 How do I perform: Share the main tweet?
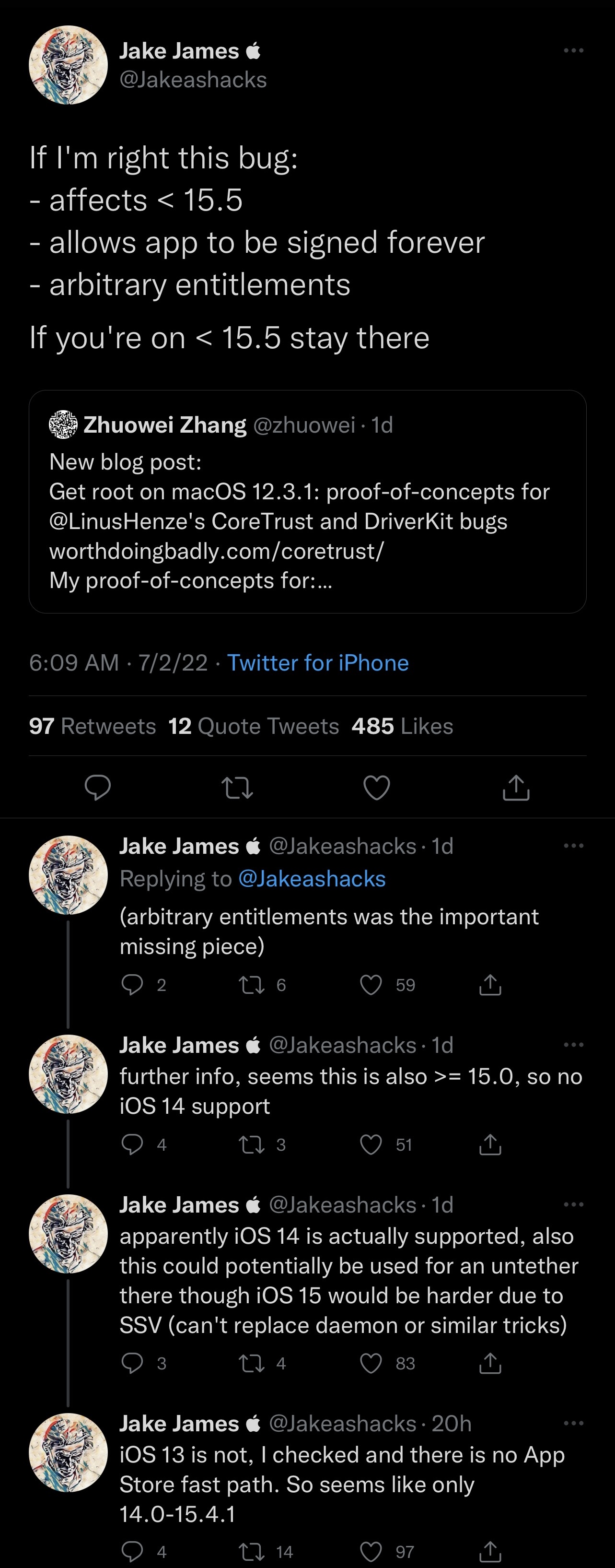click(x=516, y=788)
